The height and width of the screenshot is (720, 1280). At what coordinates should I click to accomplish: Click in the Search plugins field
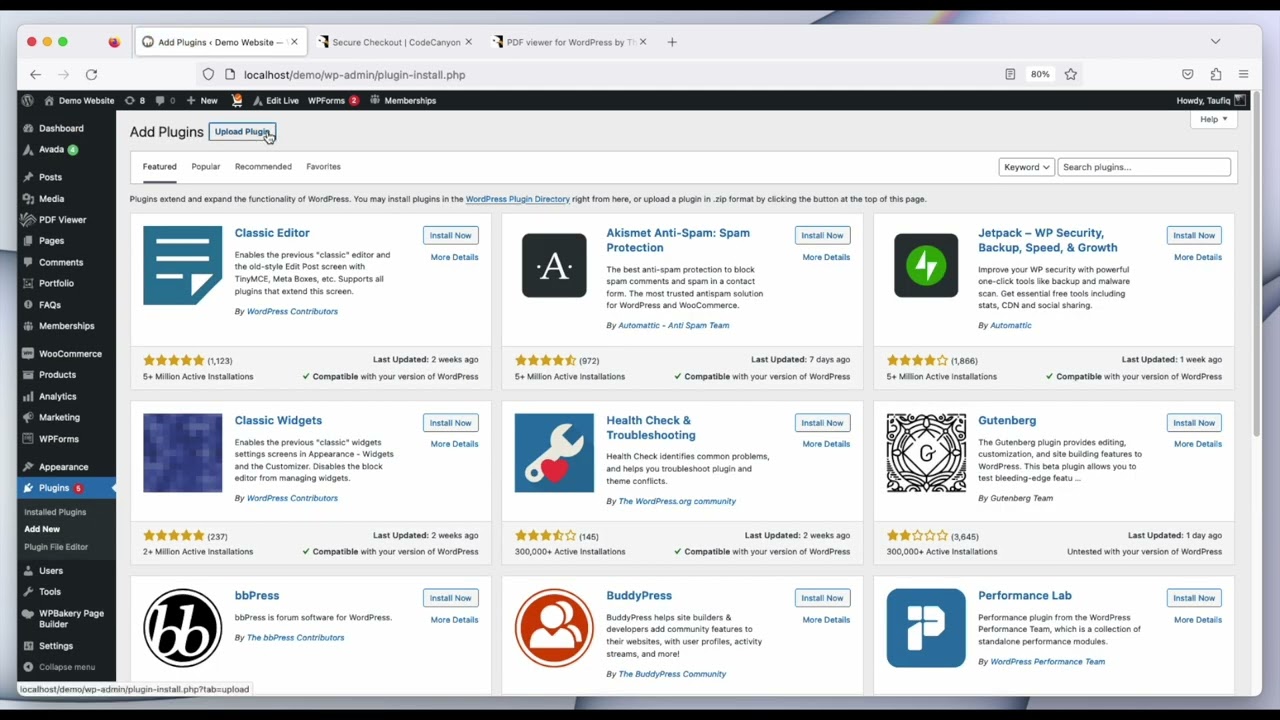pos(1144,167)
